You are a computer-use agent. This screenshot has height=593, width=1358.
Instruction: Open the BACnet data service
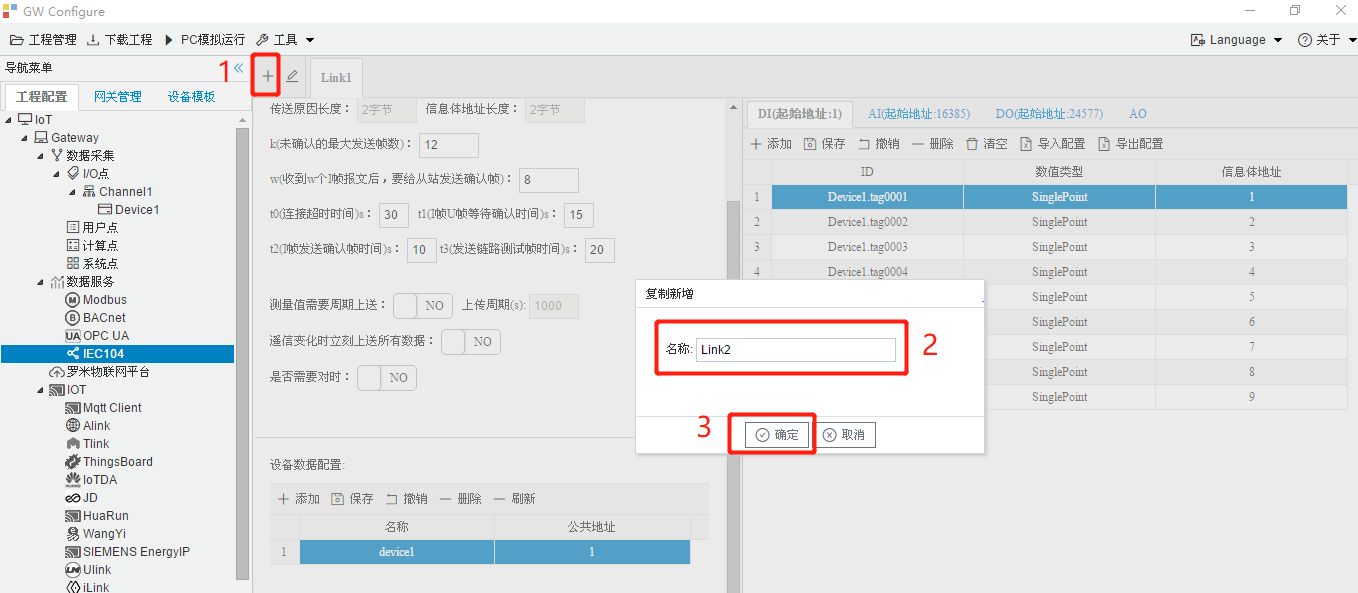coord(95,318)
